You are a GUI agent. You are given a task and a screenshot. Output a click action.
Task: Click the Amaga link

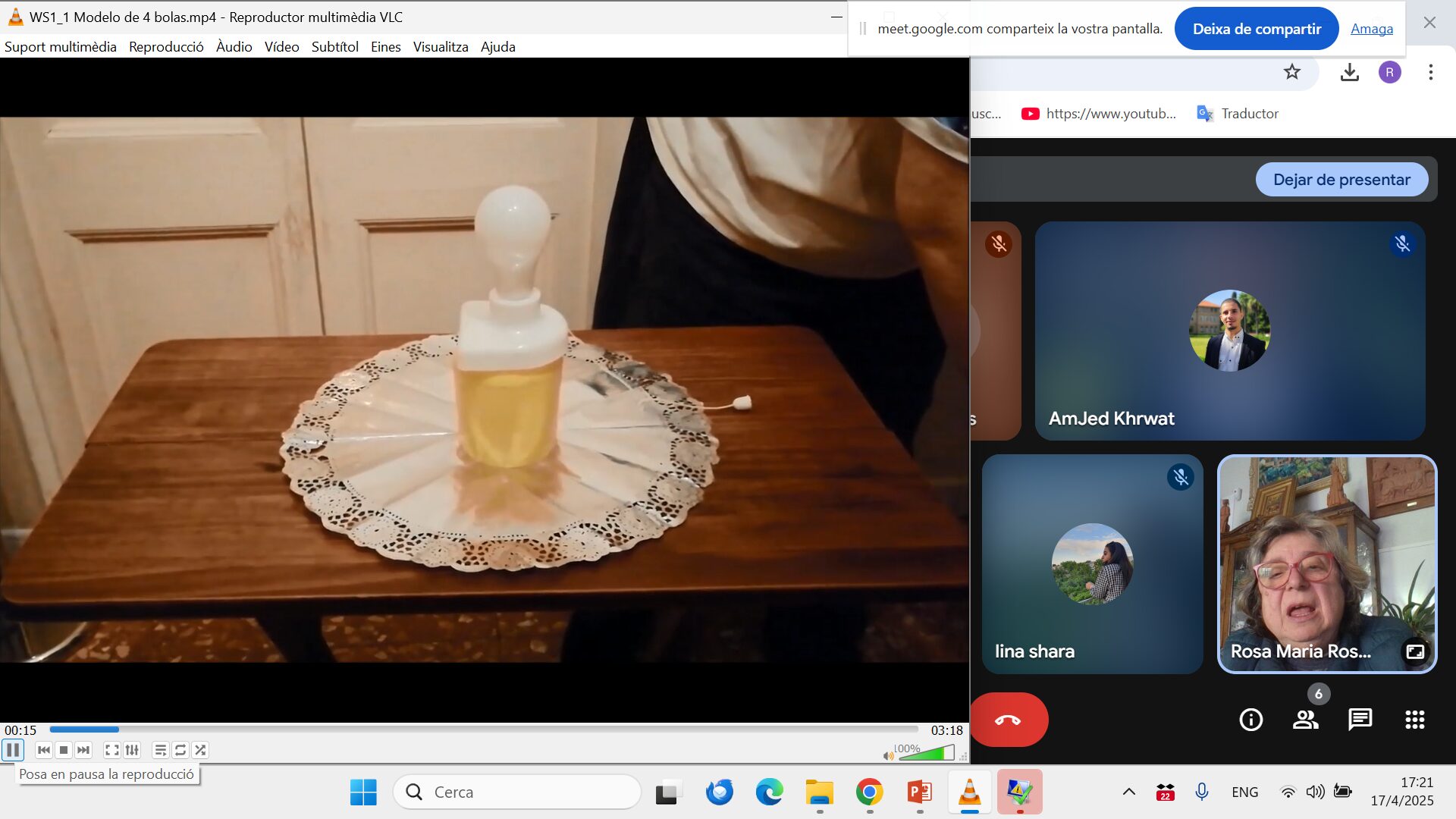click(1371, 29)
